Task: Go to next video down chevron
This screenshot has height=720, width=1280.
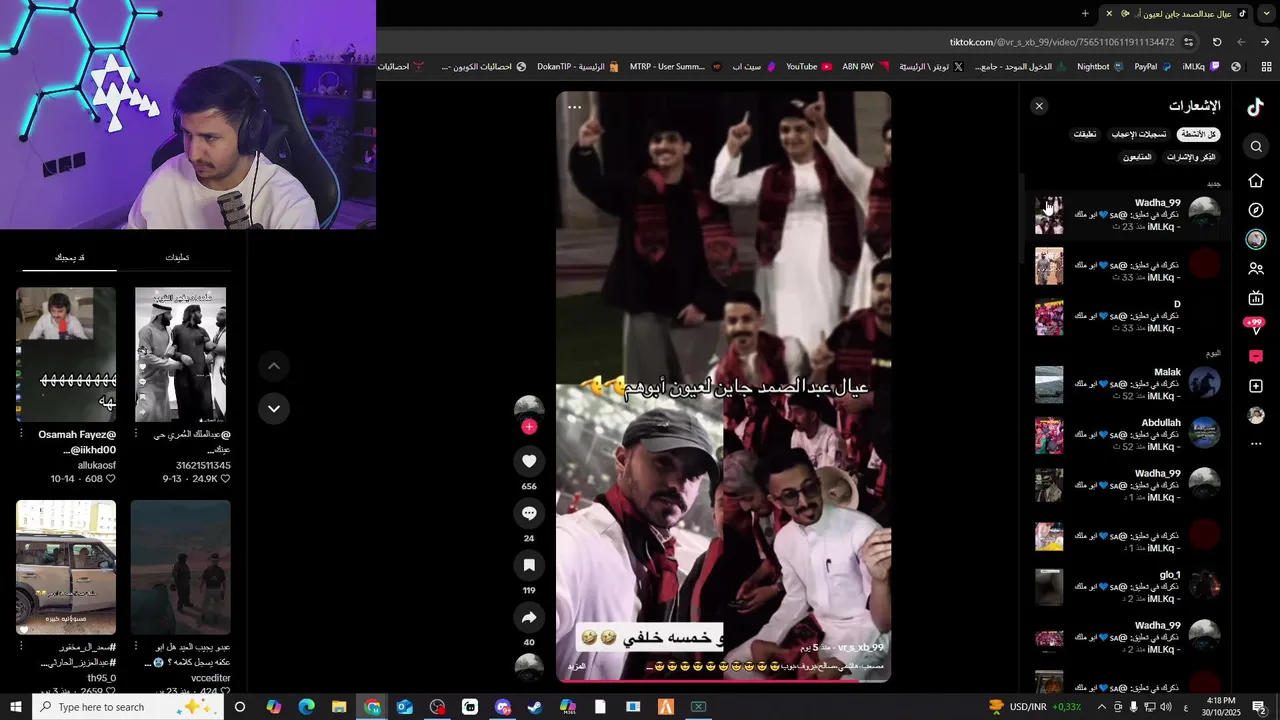Action: click(273, 408)
